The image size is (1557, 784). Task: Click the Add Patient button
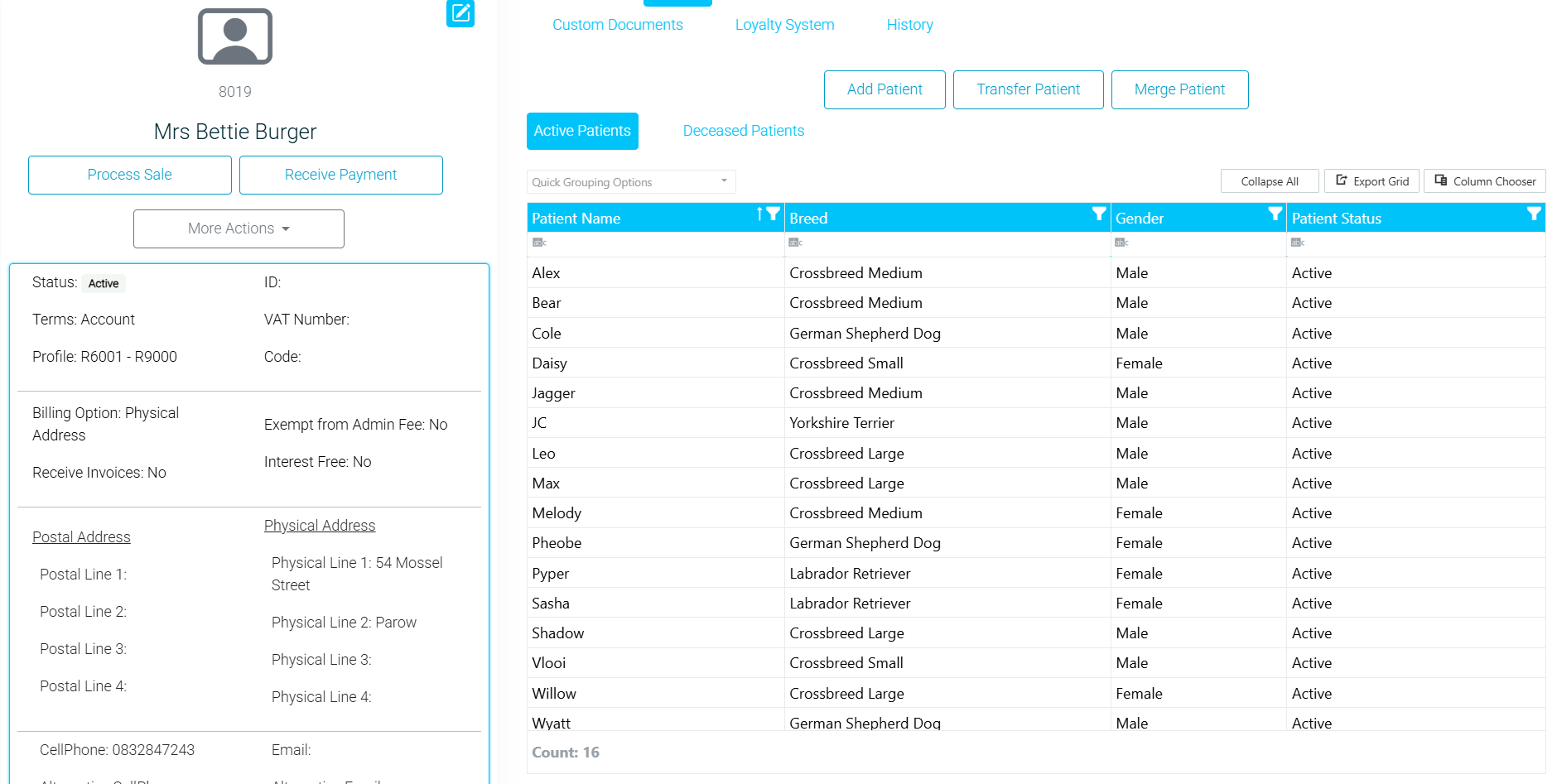point(885,89)
